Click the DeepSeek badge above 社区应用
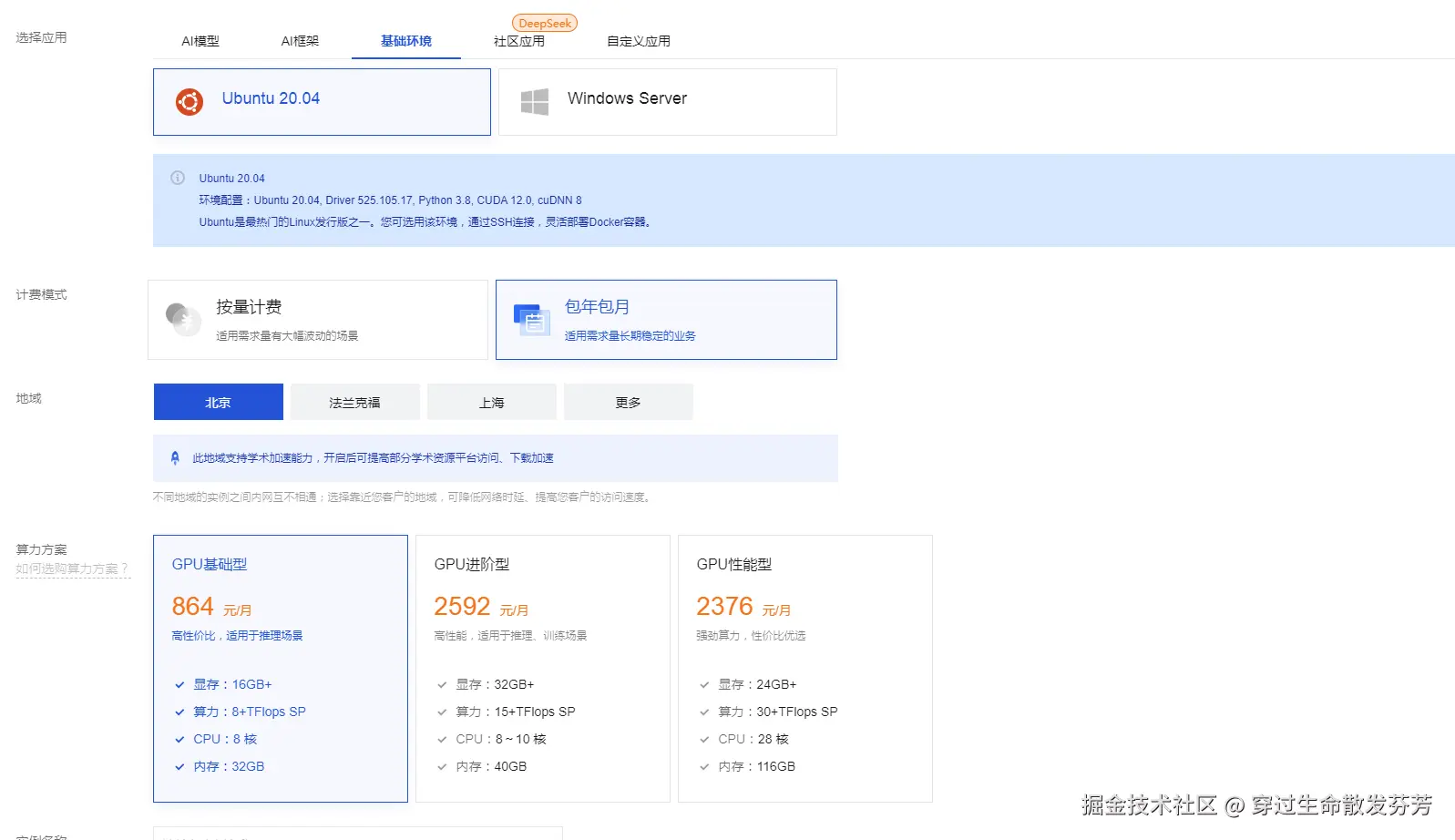The height and width of the screenshot is (840, 1455). point(545,23)
